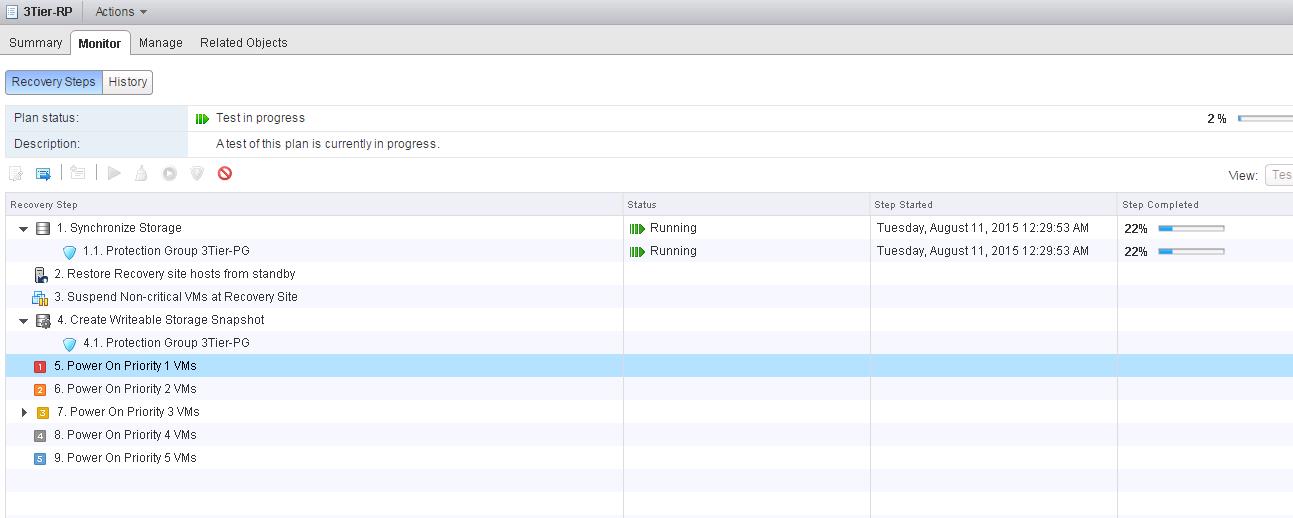The width and height of the screenshot is (1293, 518).
Task: Click the Cleanup broom toolbar icon
Action: coord(141,173)
